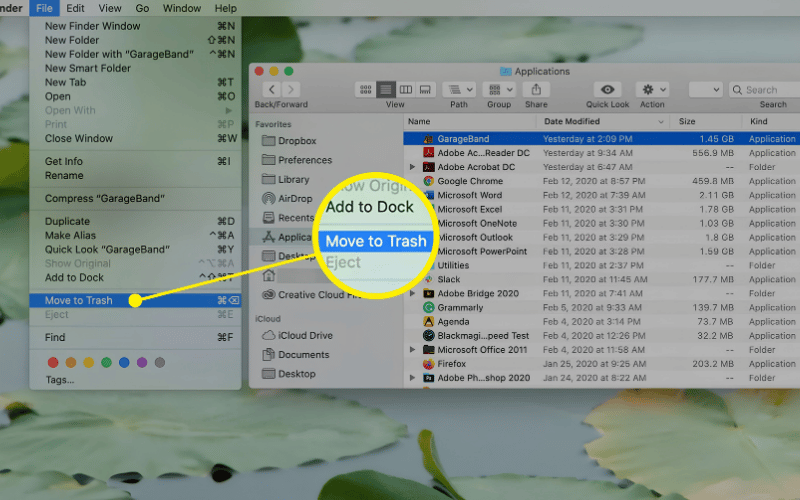
Task: Switch to list view
Action: (386, 90)
